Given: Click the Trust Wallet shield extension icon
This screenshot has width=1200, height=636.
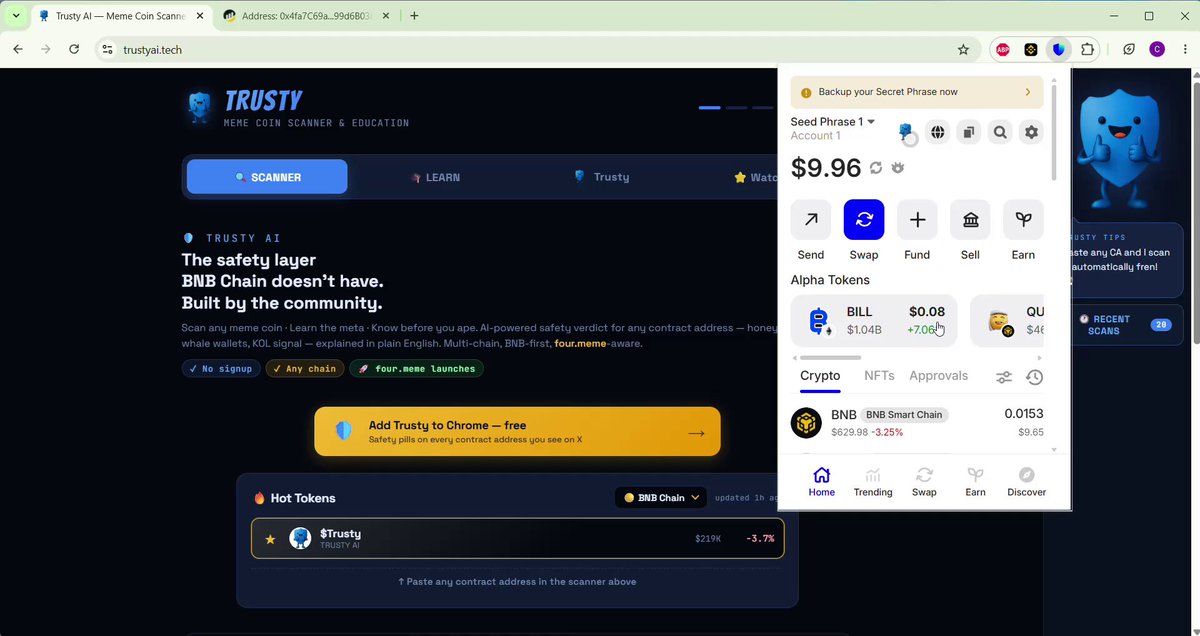Looking at the screenshot, I should (1059, 49).
